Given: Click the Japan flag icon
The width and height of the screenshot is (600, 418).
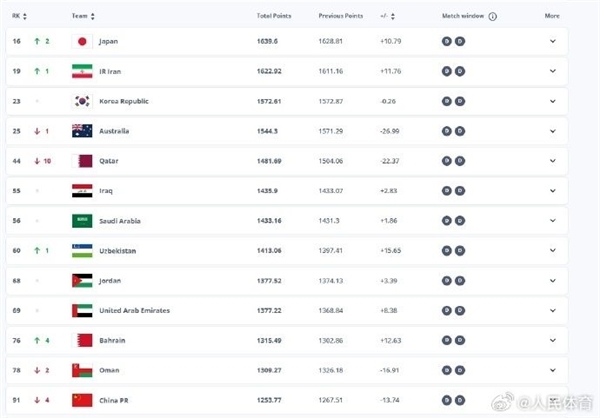Looking at the screenshot, I should click(83, 41).
